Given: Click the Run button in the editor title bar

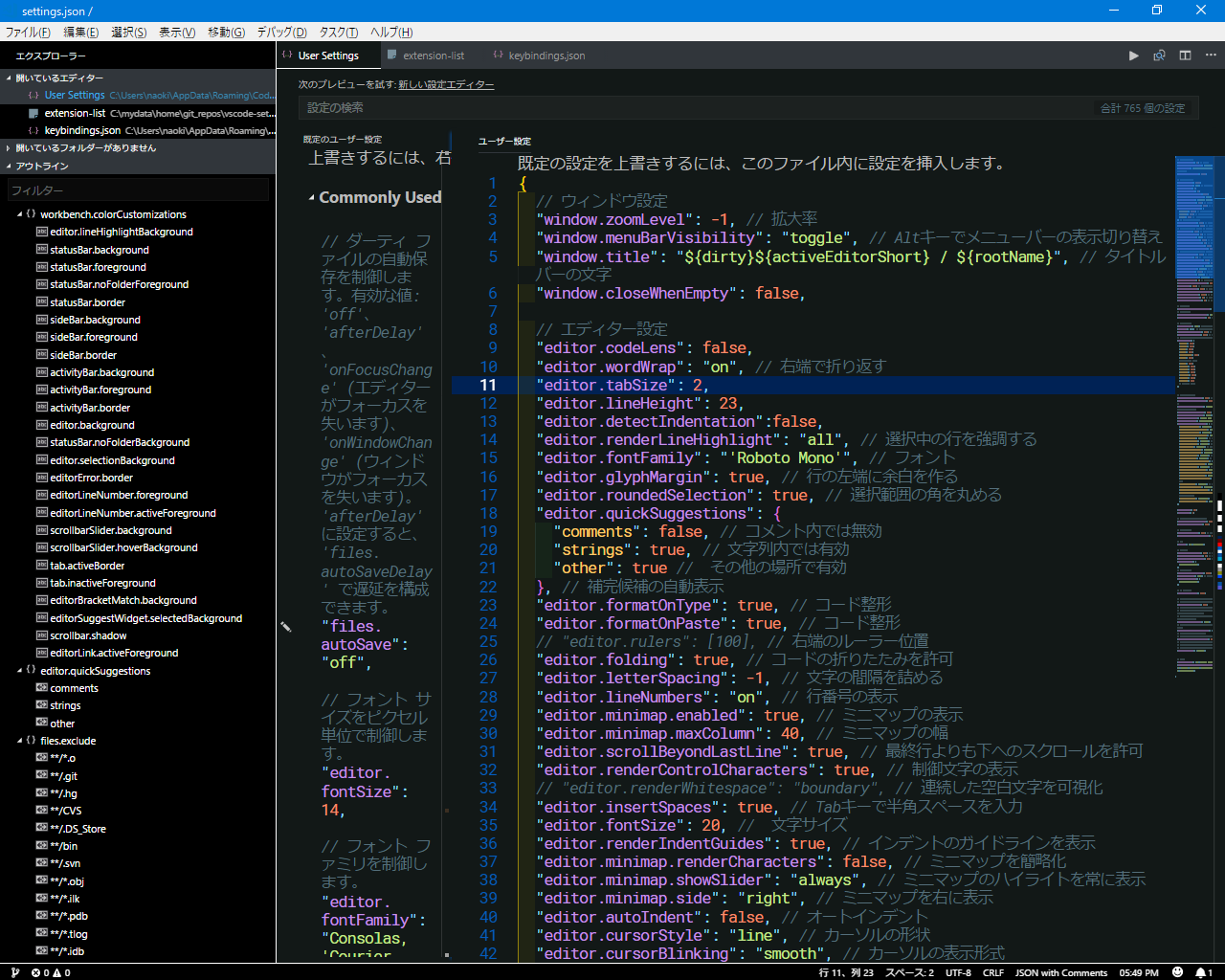Looking at the screenshot, I should pyautogui.click(x=1133, y=56).
